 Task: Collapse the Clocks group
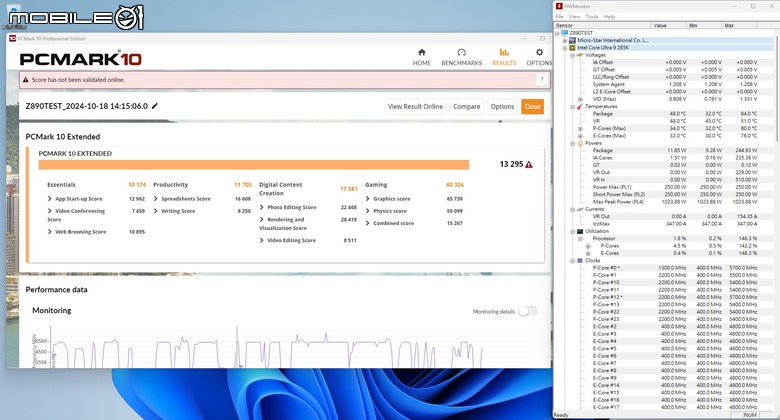(572, 261)
